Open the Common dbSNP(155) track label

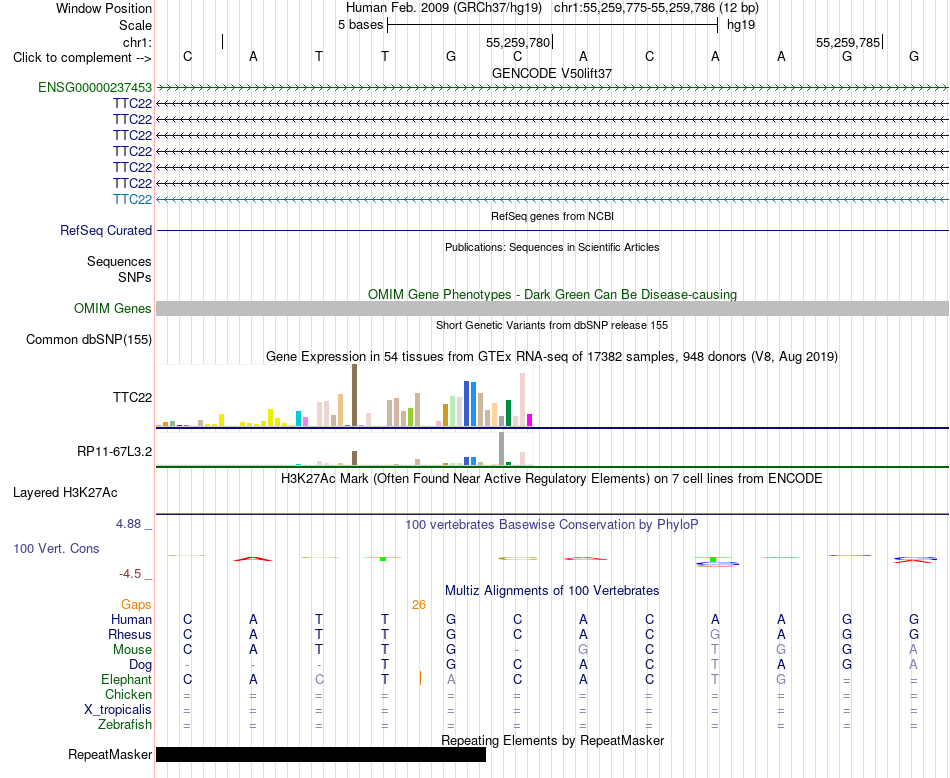(89, 339)
